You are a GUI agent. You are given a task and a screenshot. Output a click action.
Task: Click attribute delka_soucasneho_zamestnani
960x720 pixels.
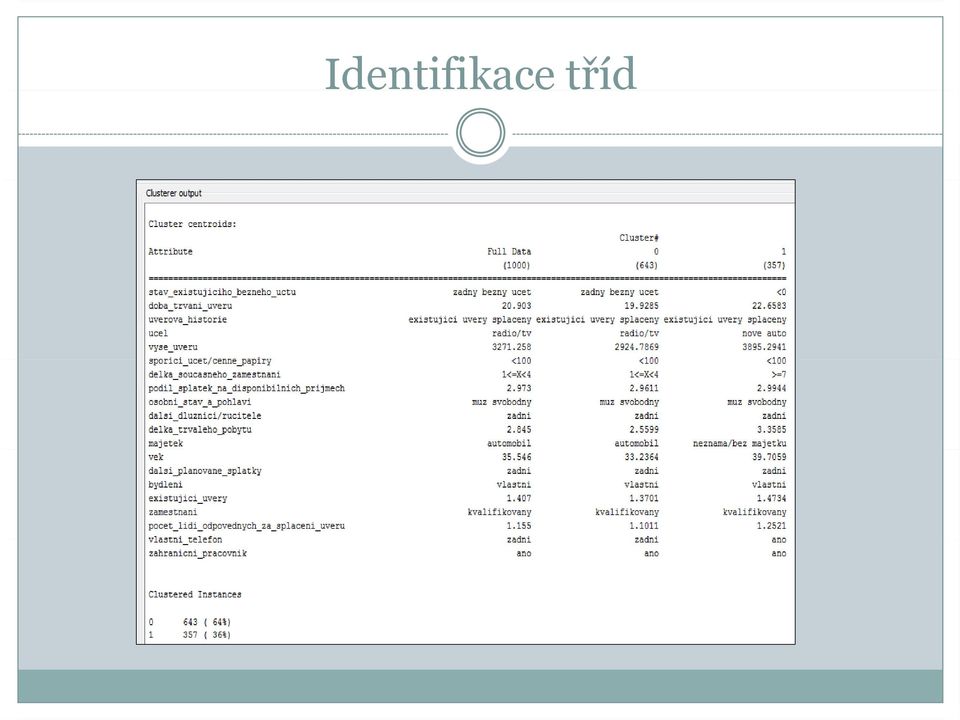[x=214, y=375]
